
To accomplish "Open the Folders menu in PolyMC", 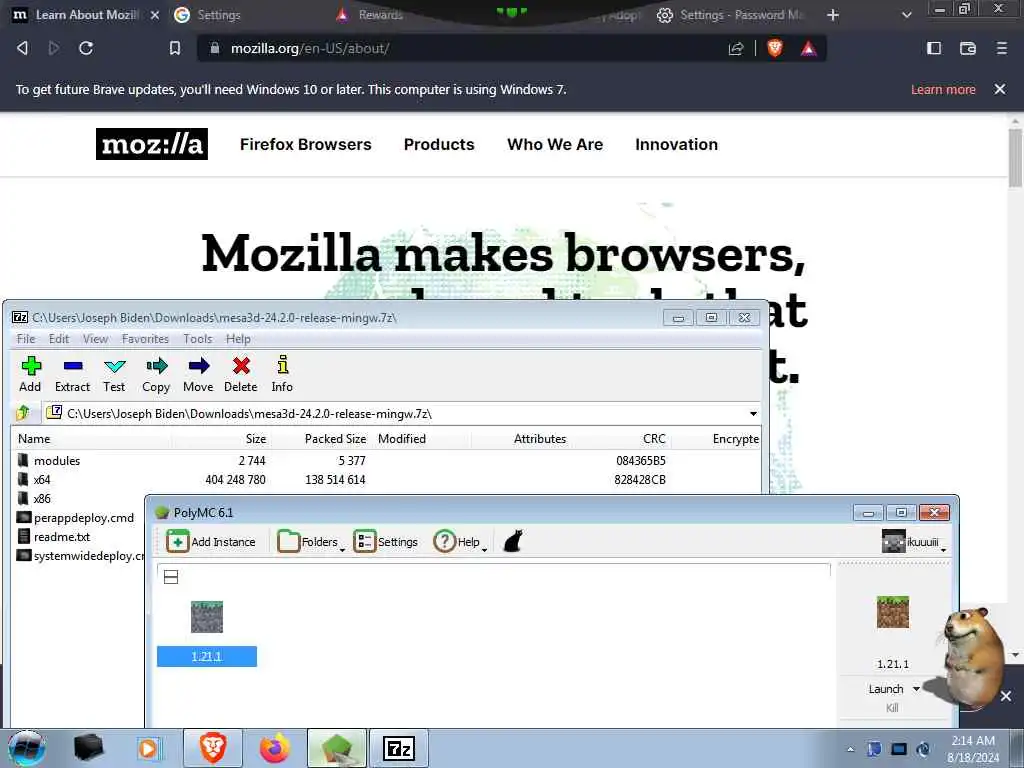I will click(x=311, y=541).
